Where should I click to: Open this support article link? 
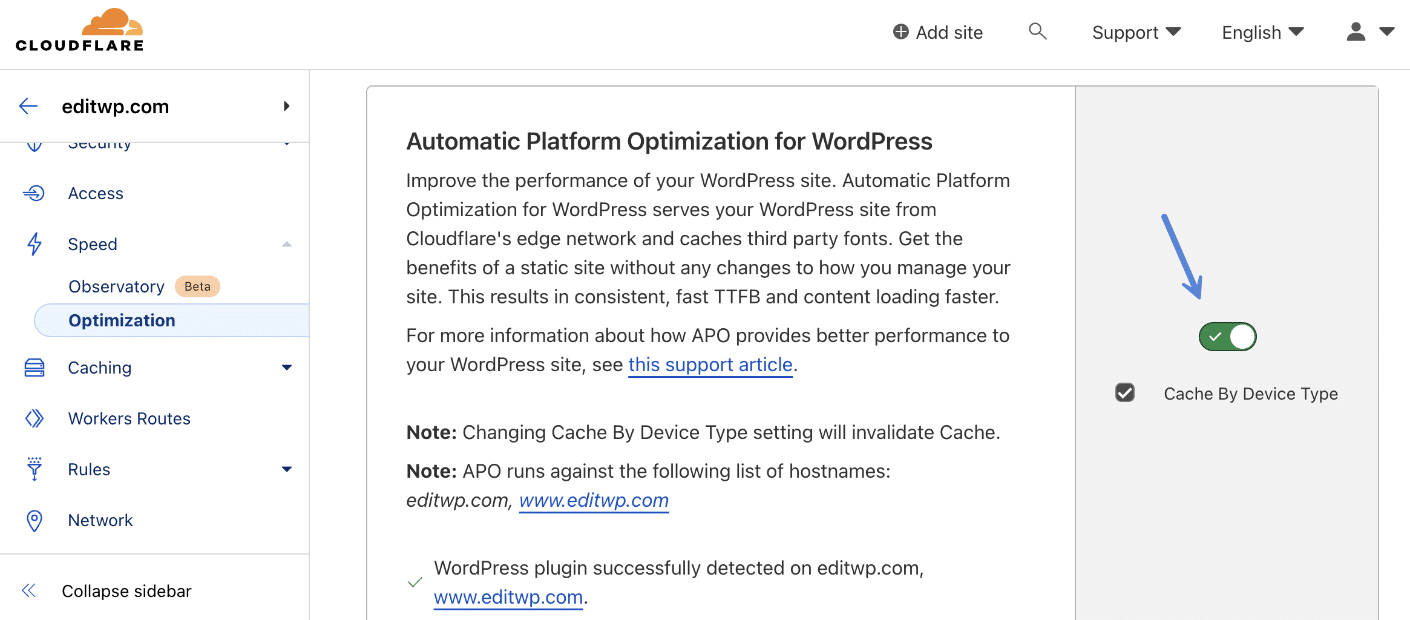(x=710, y=364)
